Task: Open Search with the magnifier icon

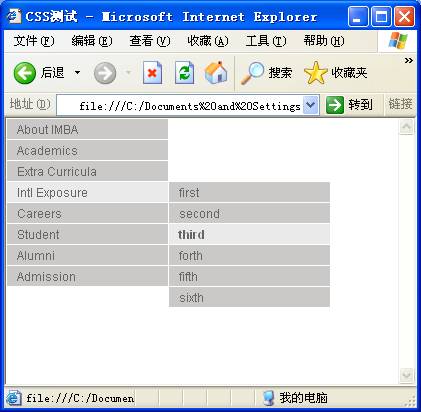Action: point(252,73)
